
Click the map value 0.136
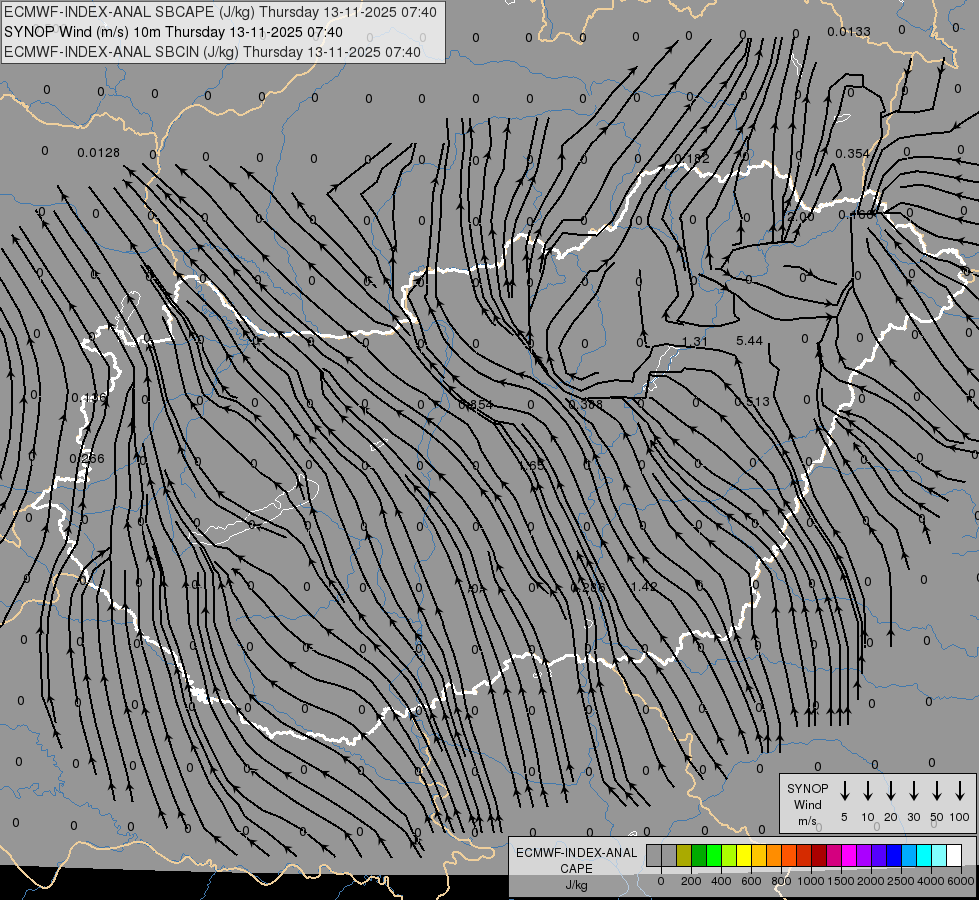click(89, 398)
